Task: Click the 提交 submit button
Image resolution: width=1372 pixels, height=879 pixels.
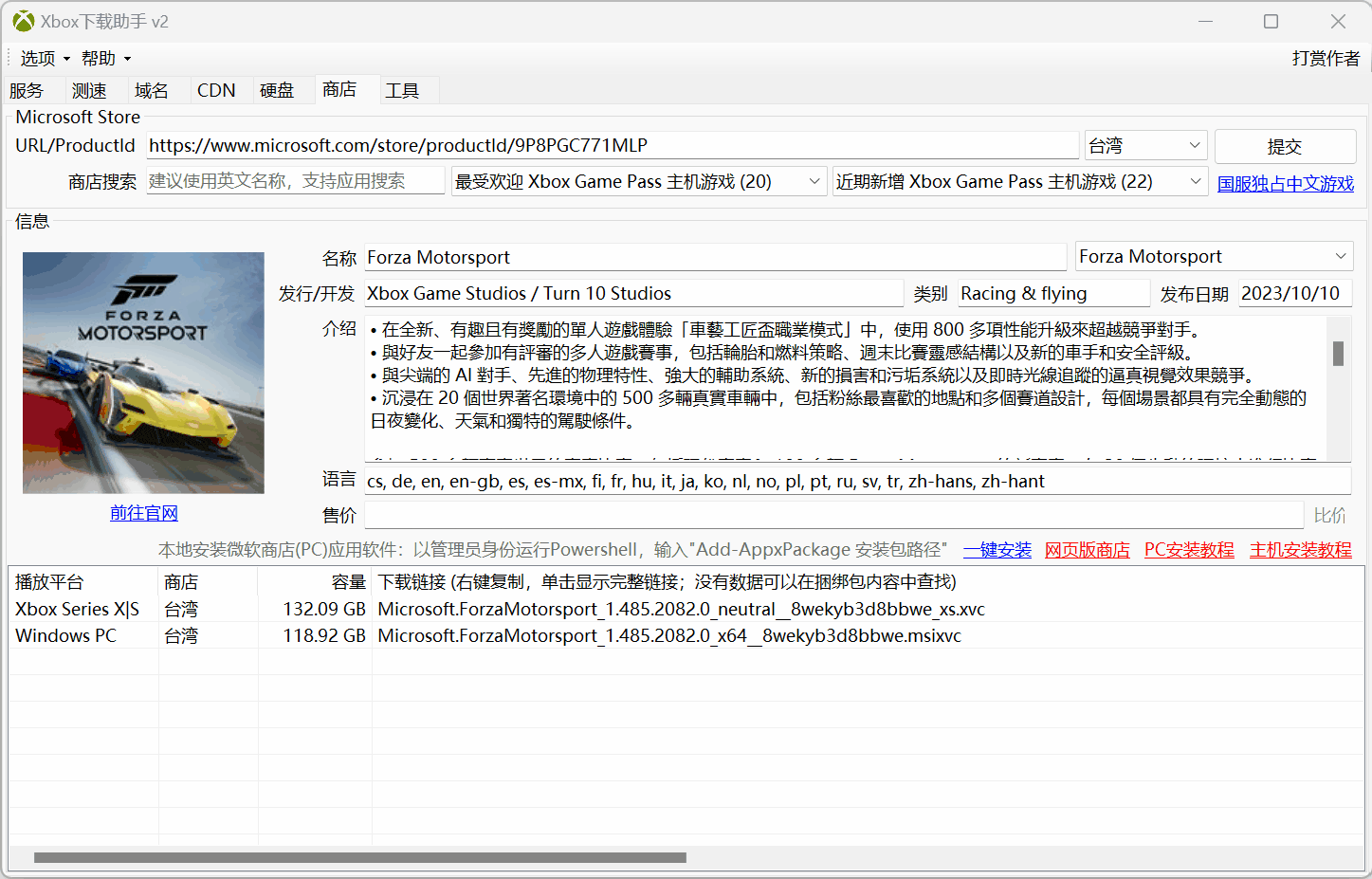Action: (x=1285, y=146)
